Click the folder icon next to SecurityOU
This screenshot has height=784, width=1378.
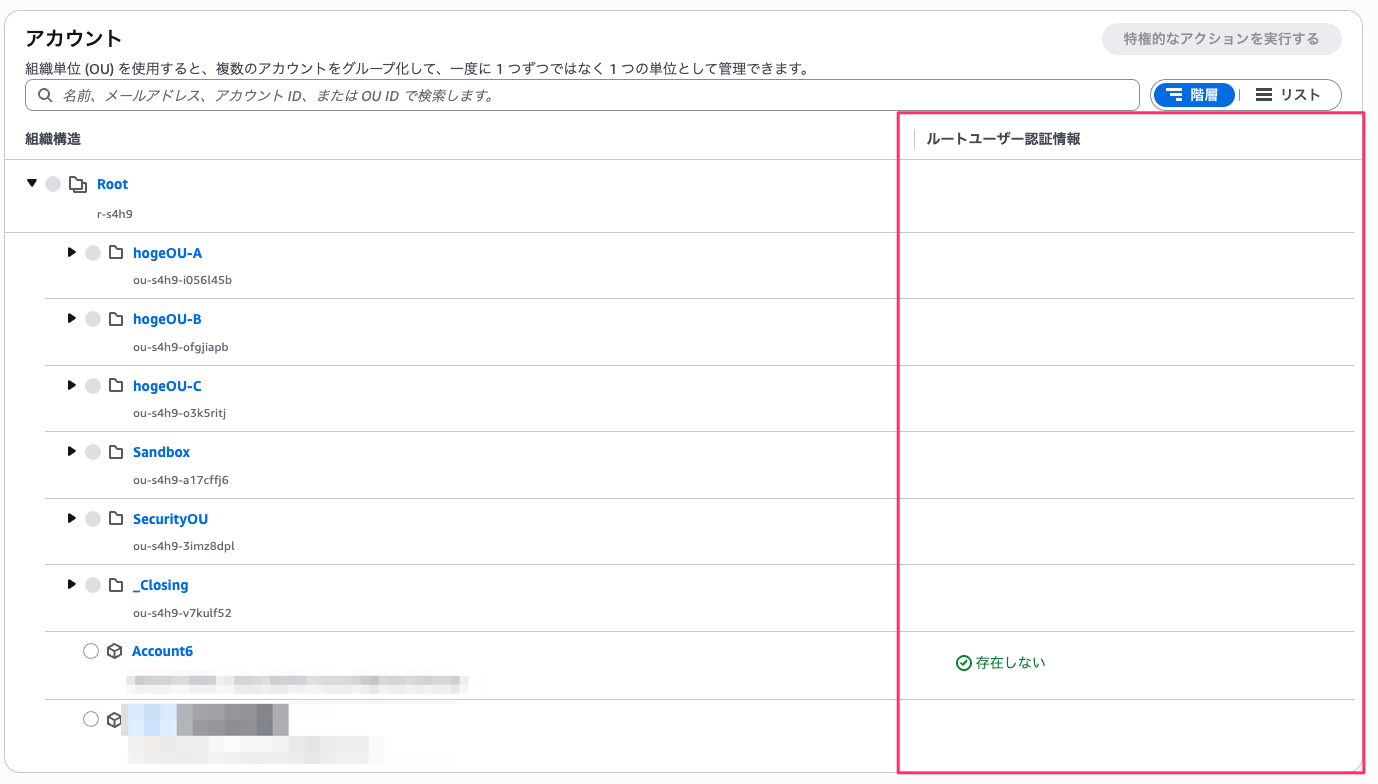pyautogui.click(x=115, y=519)
